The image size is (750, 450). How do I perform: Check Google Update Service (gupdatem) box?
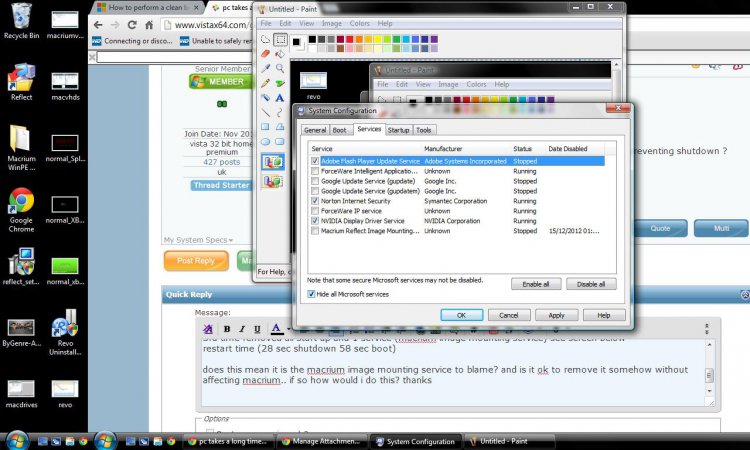click(315, 191)
